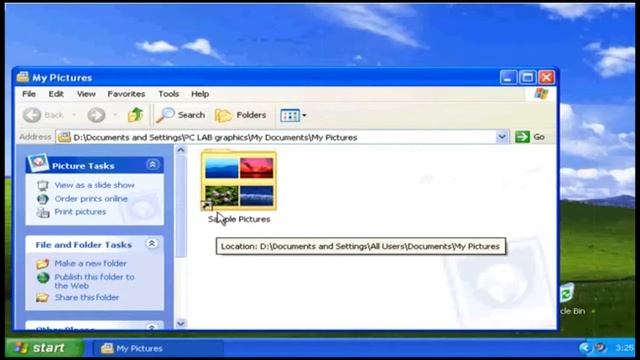Click the new folder icon
This screenshot has width=640, height=360.
(42, 264)
